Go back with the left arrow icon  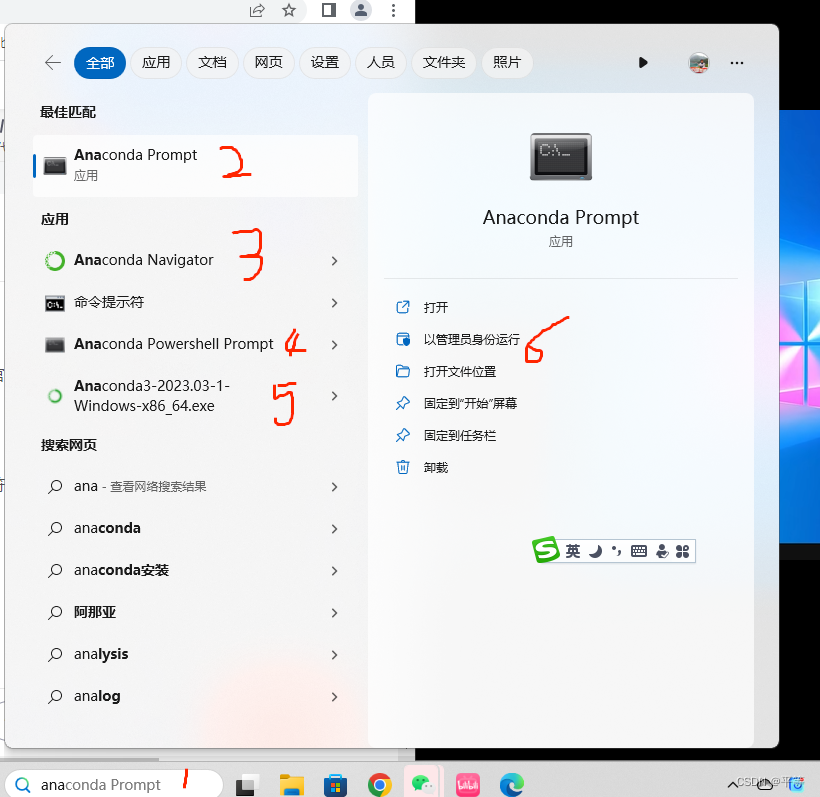53,63
